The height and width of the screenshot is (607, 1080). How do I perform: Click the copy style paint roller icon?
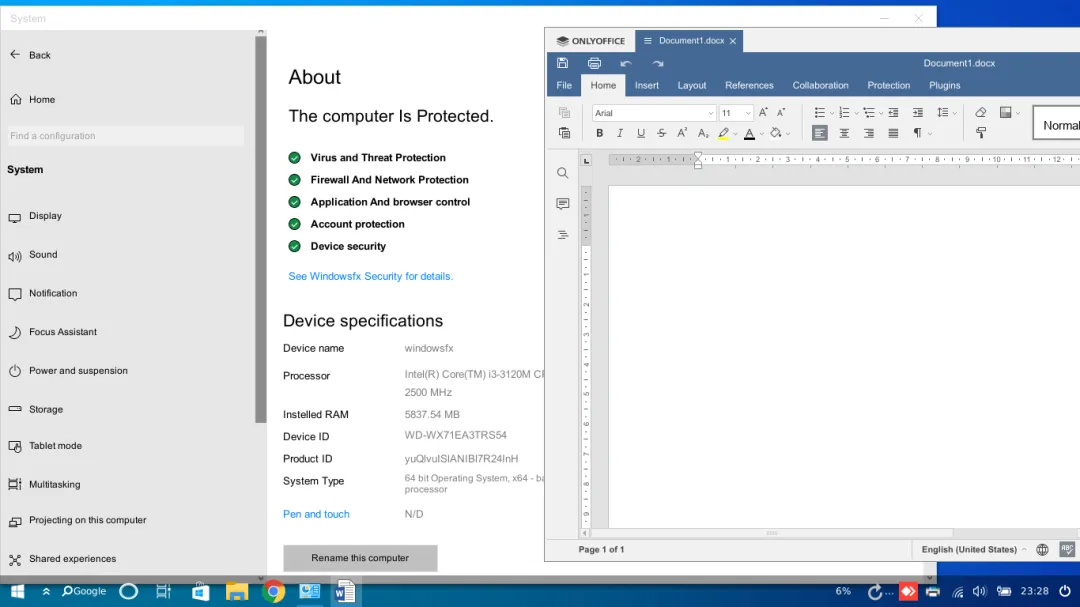tap(981, 133)
